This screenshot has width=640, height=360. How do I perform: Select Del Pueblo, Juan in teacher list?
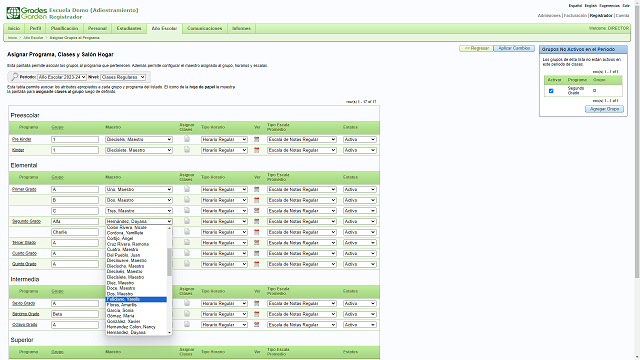point(136,255)
